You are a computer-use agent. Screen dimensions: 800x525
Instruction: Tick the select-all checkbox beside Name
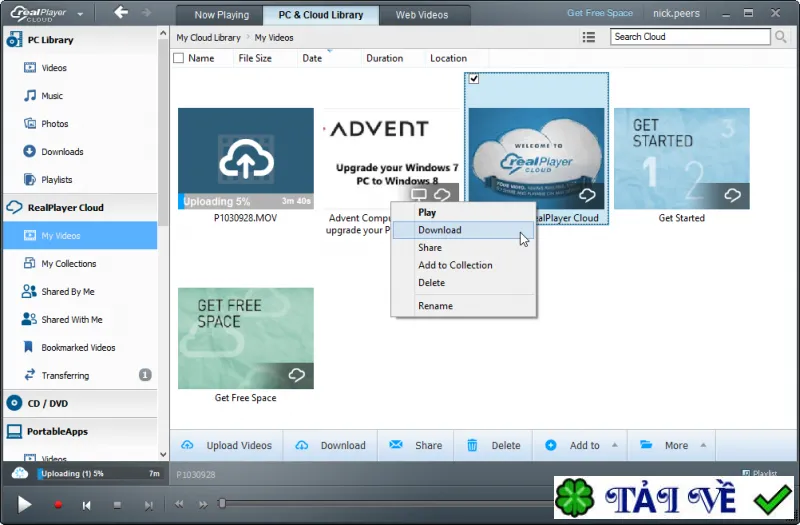179,58
